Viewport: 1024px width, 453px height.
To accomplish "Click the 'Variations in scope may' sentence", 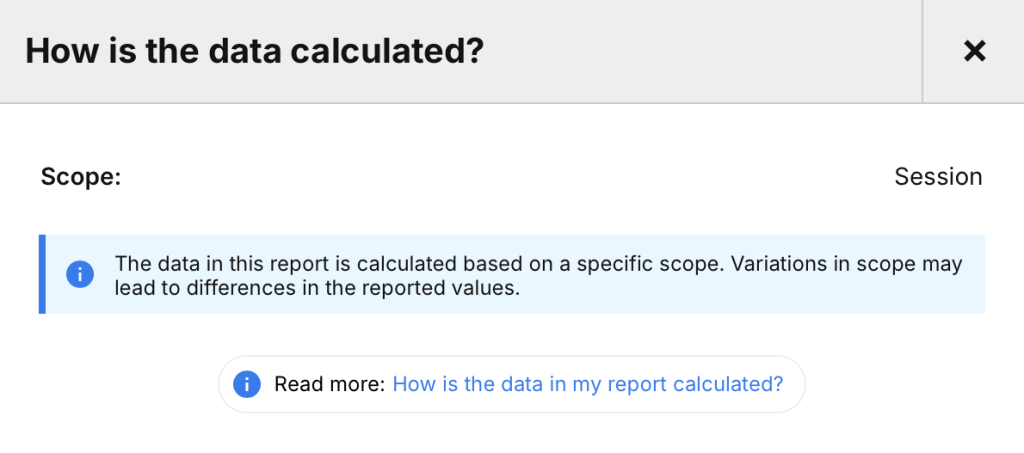I will coord(846,264).
